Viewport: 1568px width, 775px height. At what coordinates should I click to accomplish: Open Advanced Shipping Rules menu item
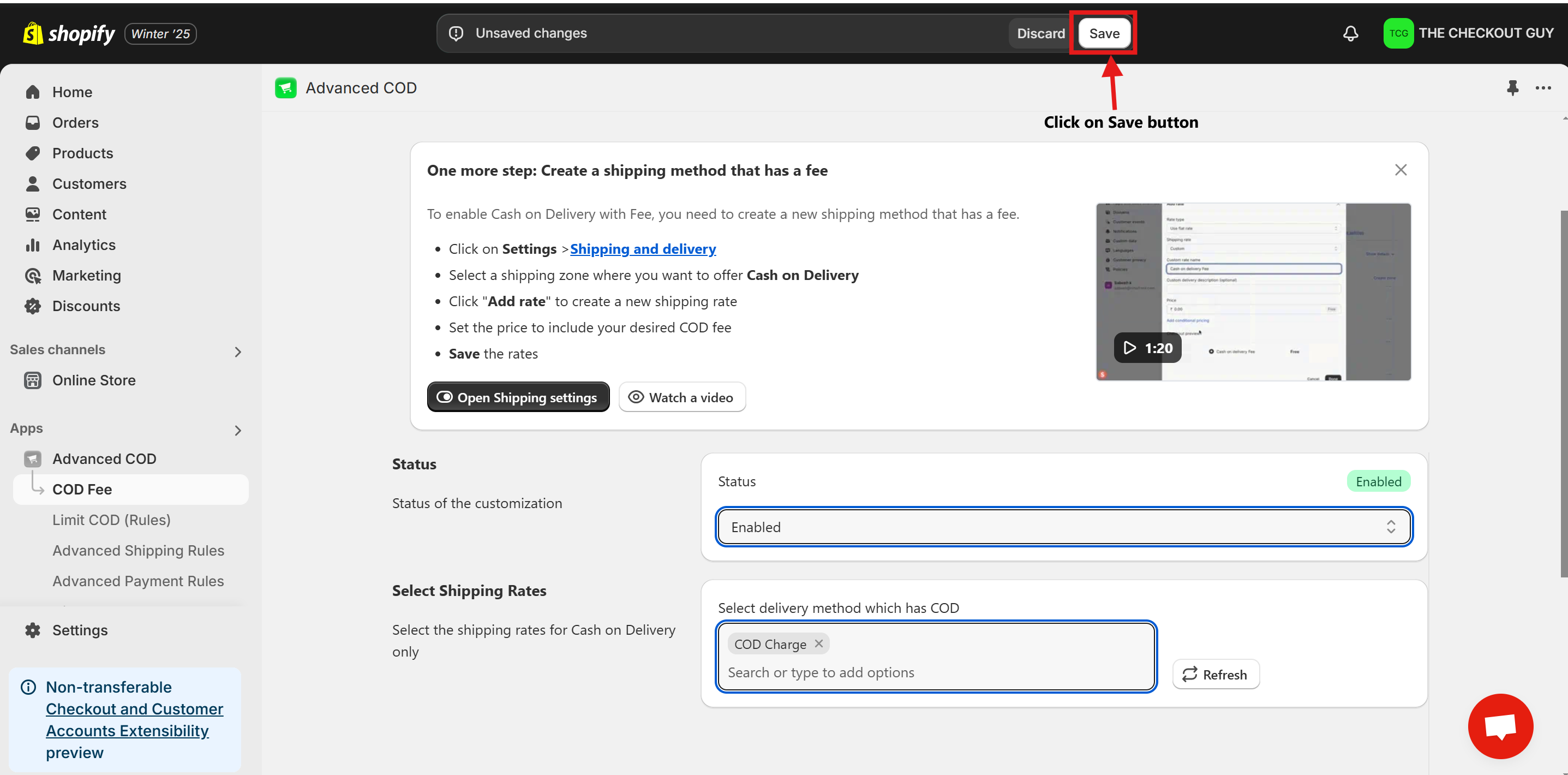(138, 550)
